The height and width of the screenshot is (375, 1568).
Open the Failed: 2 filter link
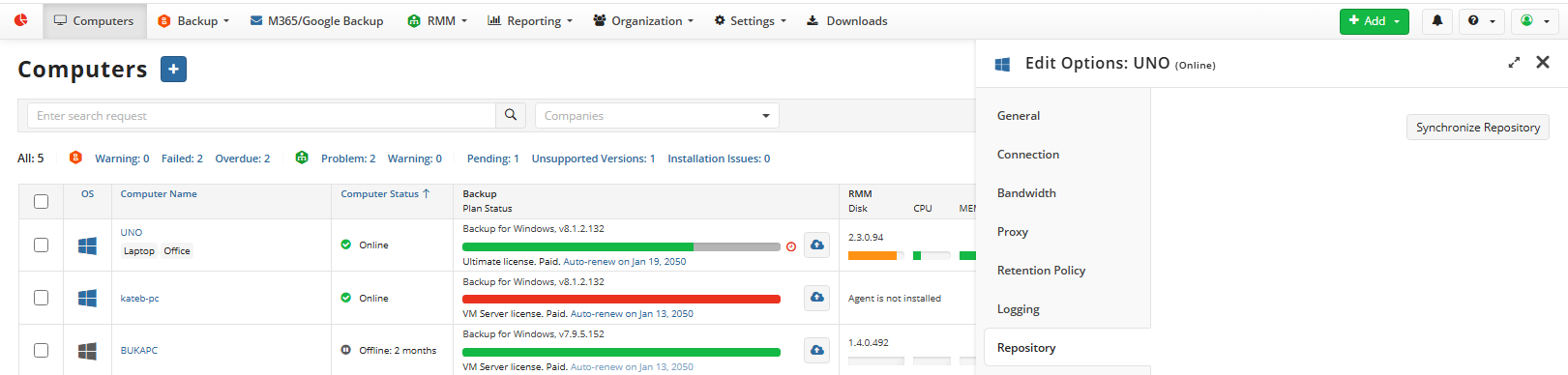(182, 159)
